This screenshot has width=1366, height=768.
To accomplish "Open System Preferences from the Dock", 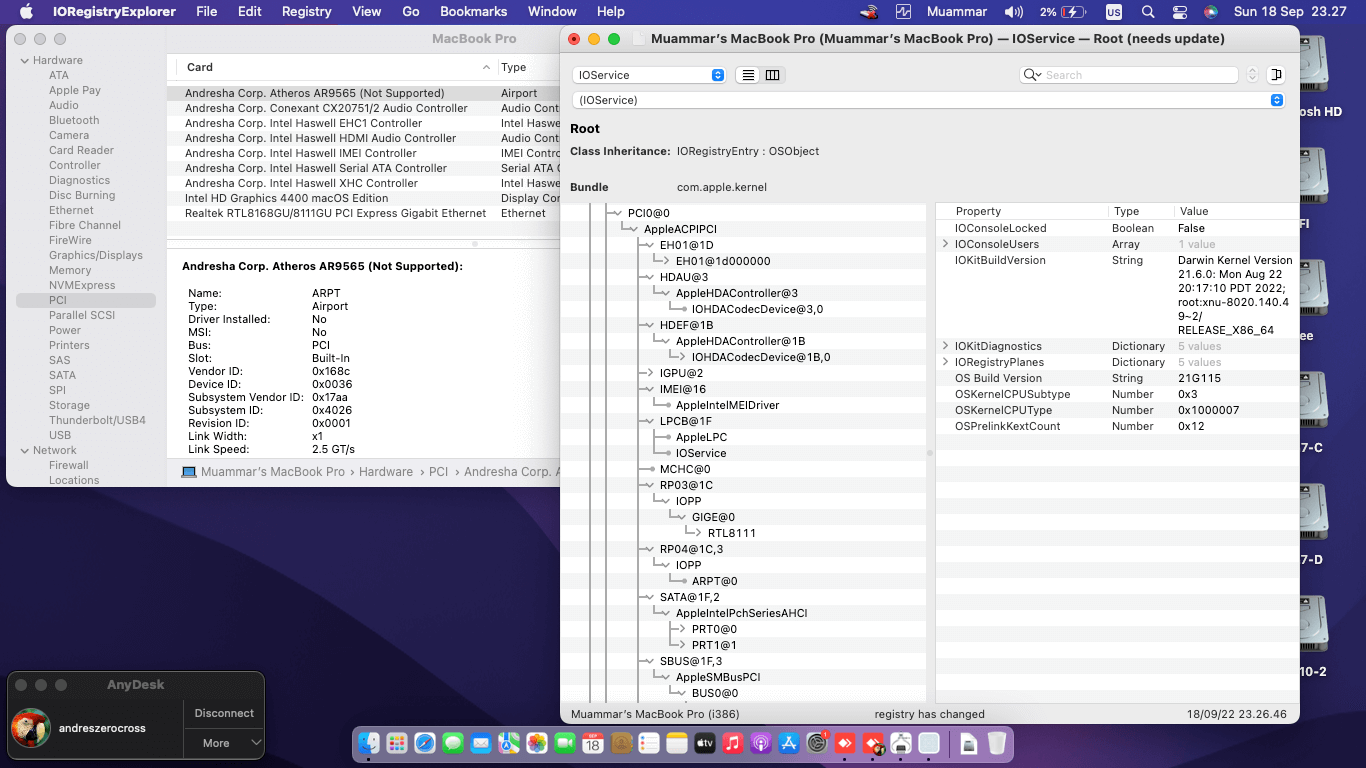I will click(x=817, y=743).
